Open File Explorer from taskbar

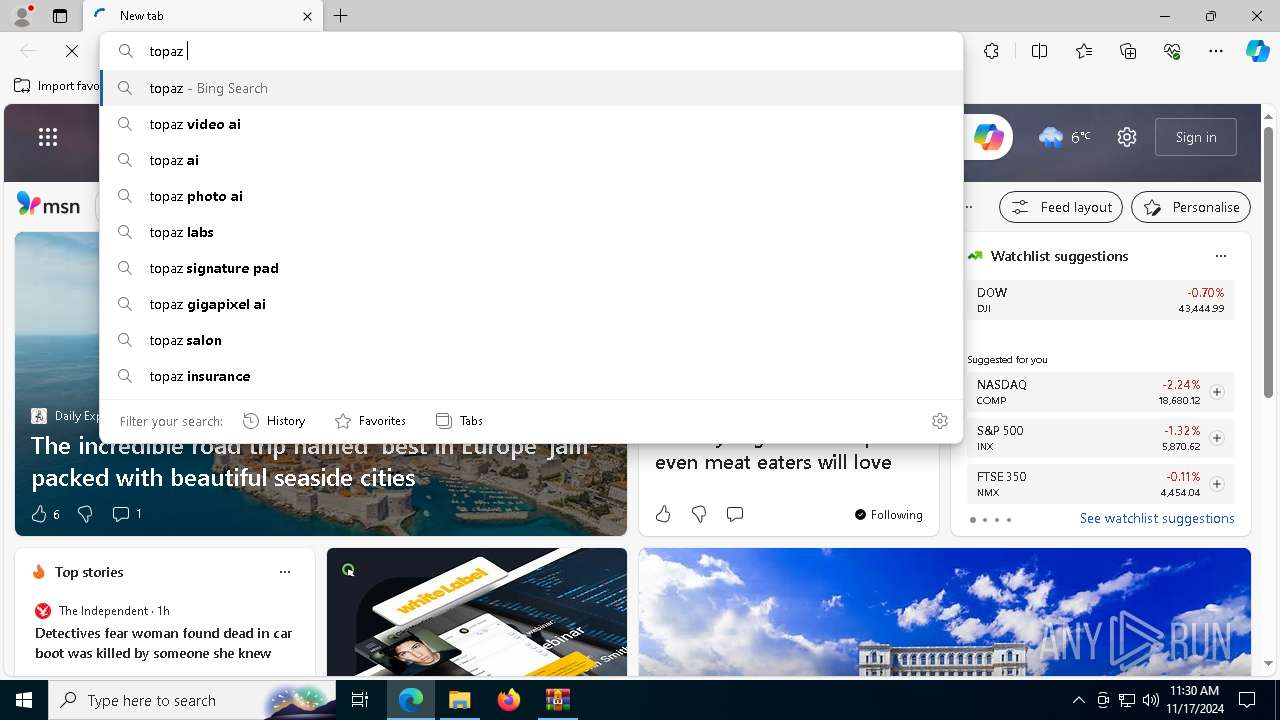[x=459, y=700]
